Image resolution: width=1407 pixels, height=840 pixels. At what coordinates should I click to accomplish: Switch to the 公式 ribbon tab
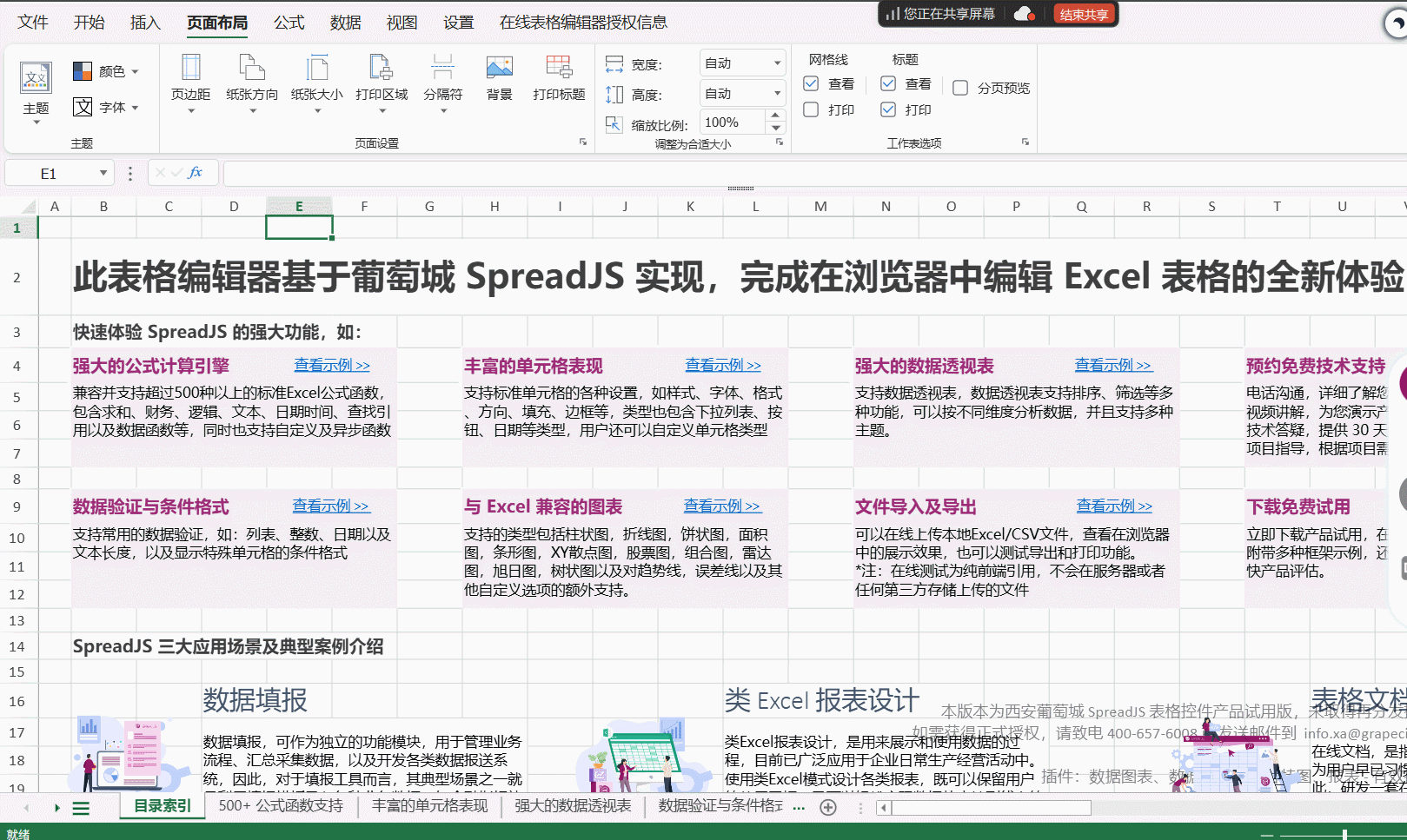(x=289, y=23)
